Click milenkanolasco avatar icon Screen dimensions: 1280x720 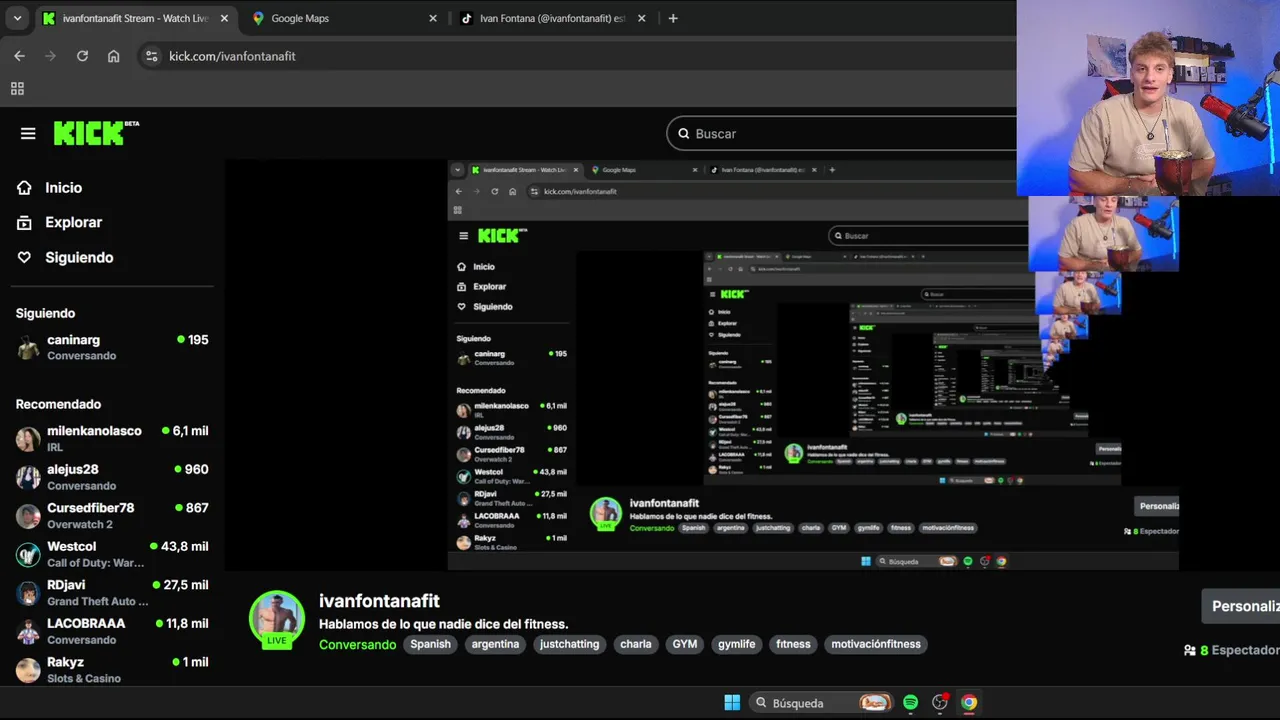pyautogui.click(x=28, y=439)
